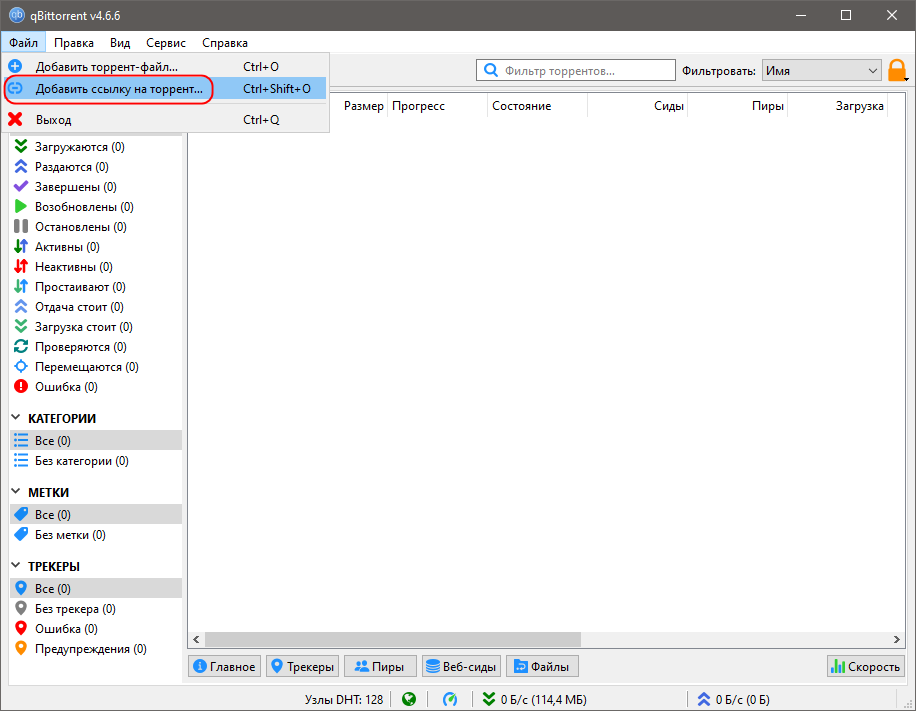Click the blue Раздаются arrows icon

[x=21, y=167]
